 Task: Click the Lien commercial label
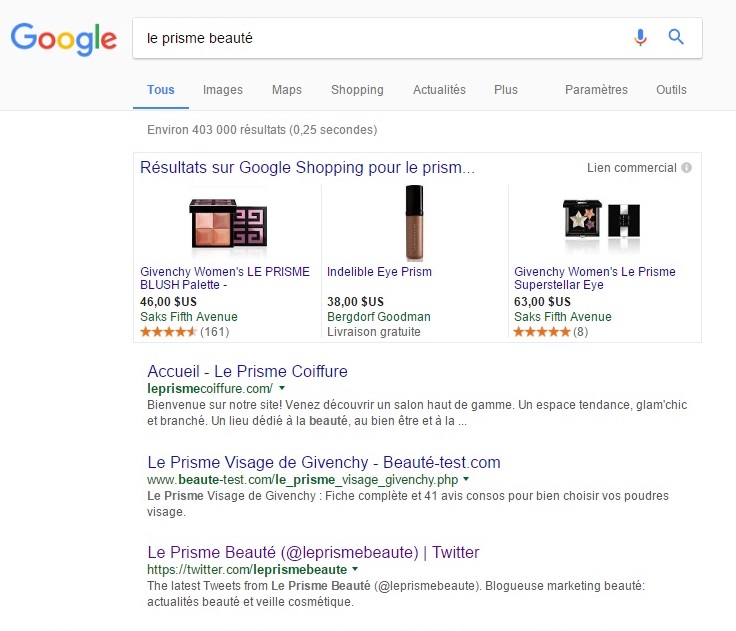pos(632,168)
